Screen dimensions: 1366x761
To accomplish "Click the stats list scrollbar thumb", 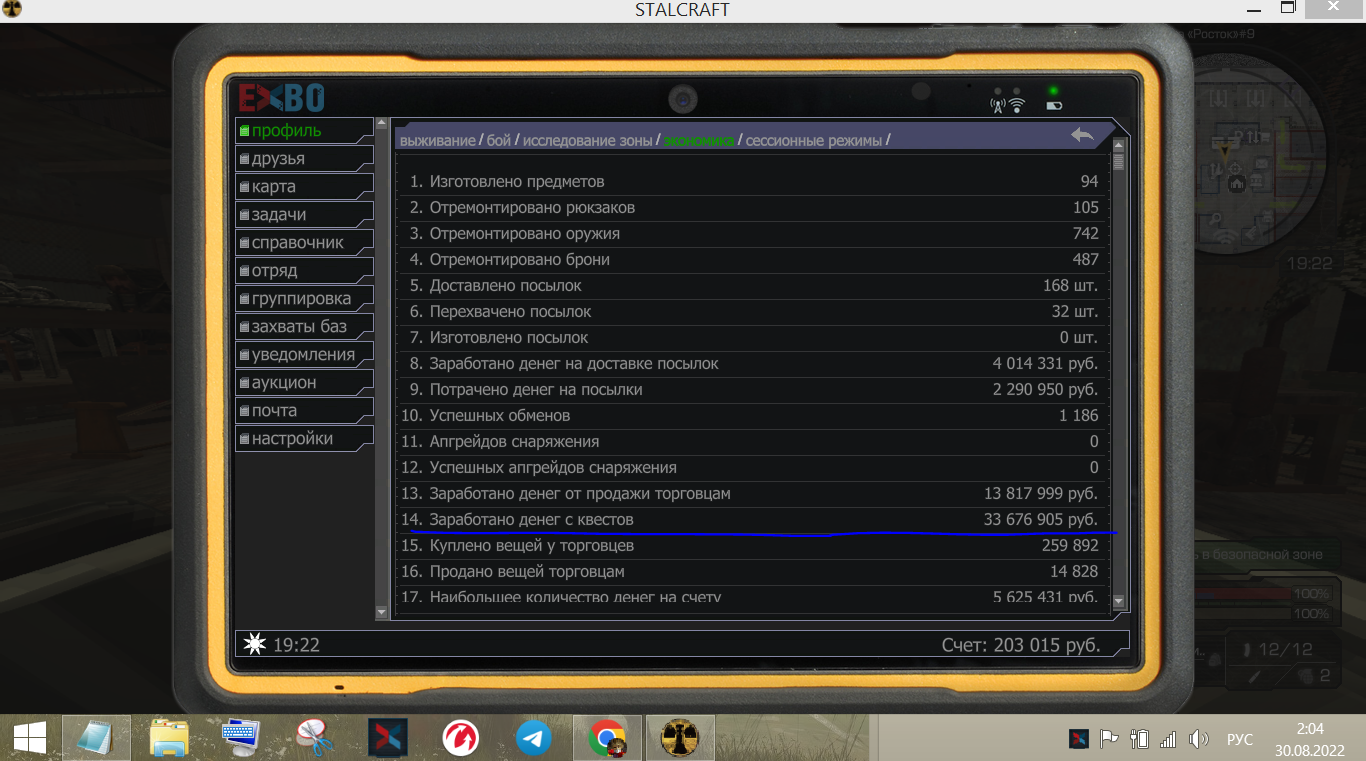I will coord(1119,163).
